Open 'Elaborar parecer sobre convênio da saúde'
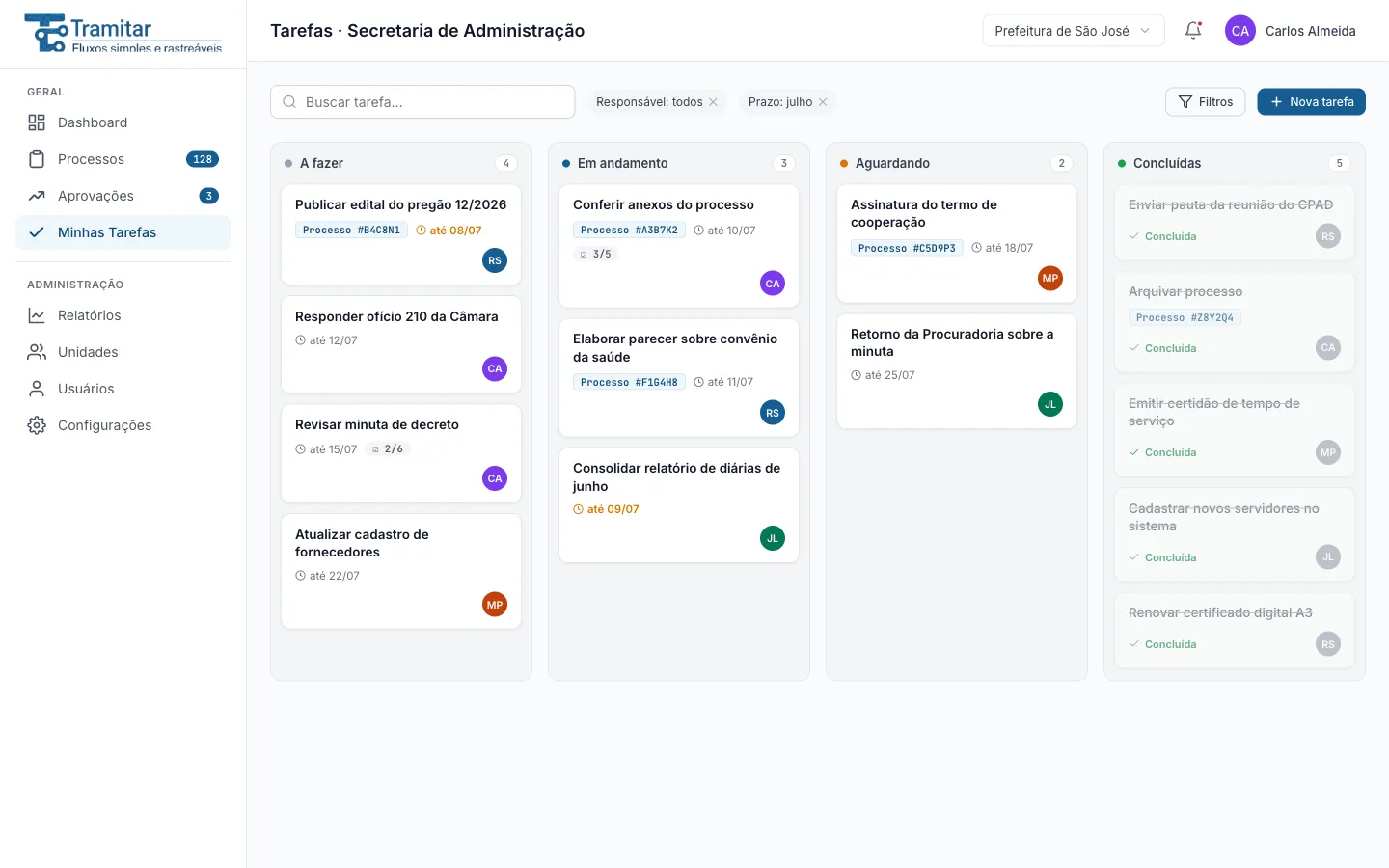 tap(679, 378)
